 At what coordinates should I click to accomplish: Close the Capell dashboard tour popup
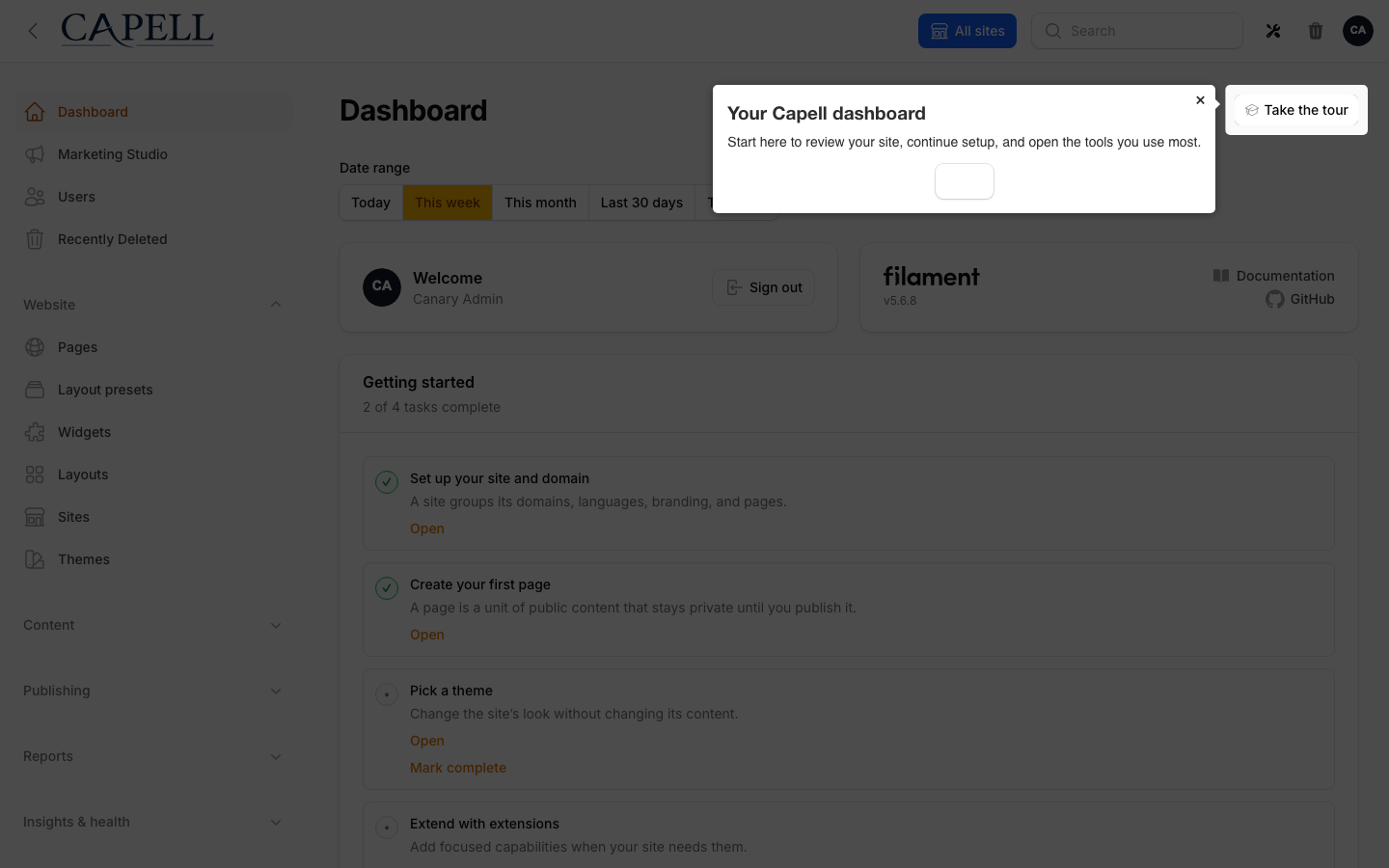(1200, 100)
